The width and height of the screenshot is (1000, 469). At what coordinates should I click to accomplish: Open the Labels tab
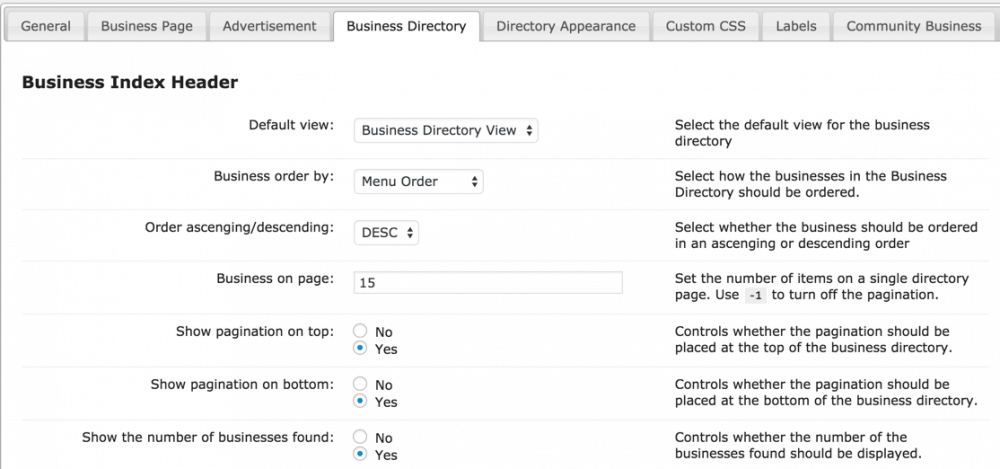(x=795, y=26)
